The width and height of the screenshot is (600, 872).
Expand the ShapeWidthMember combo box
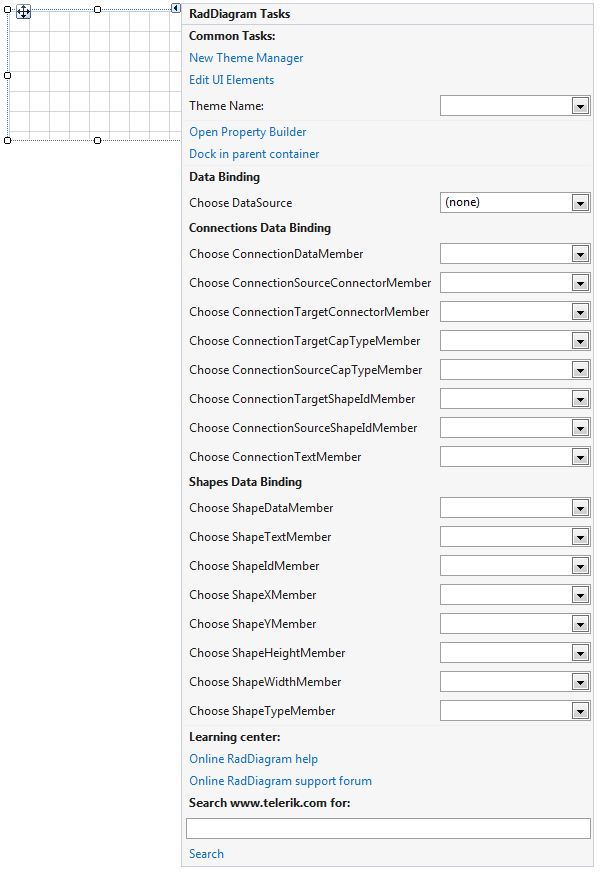tap(581, 681)
